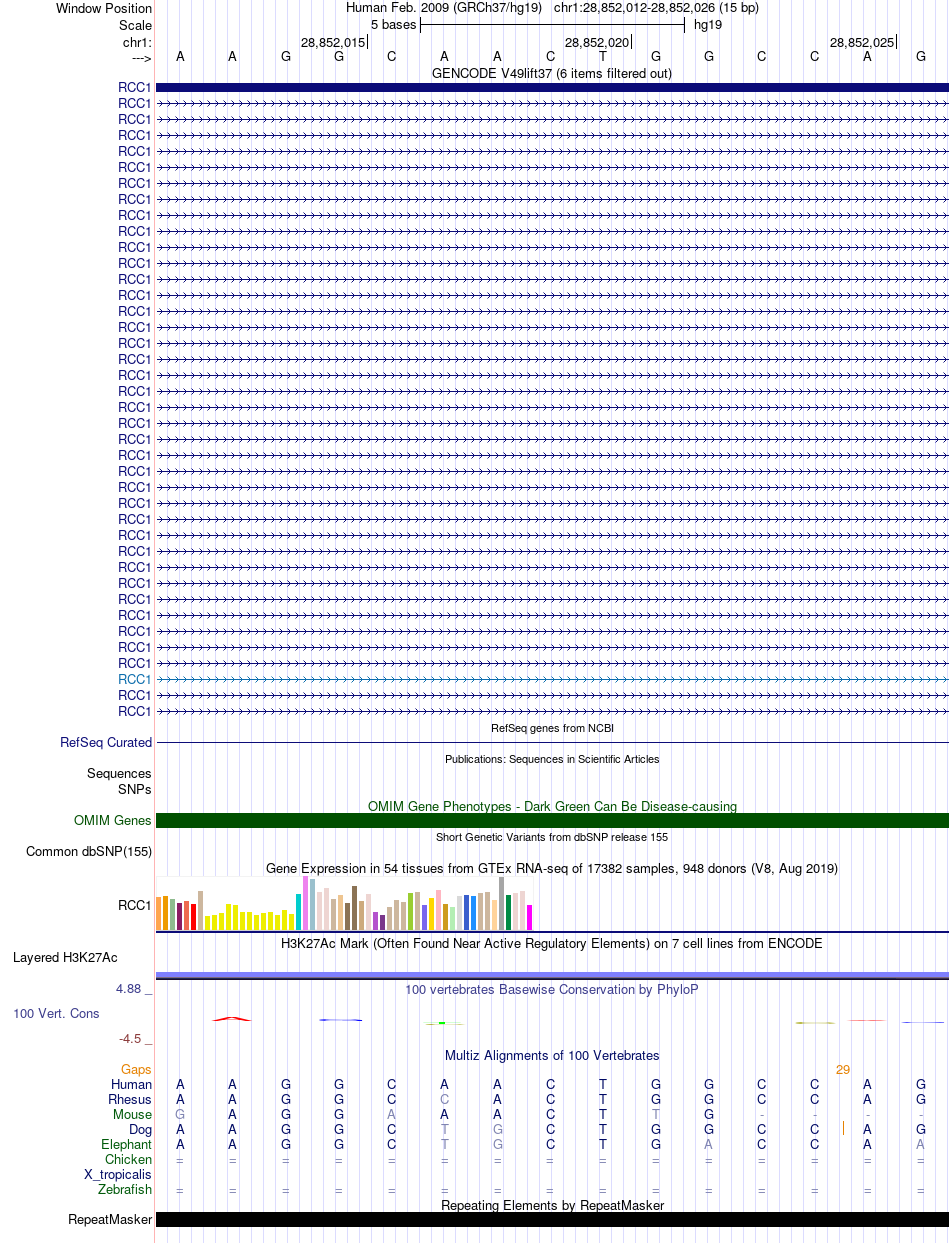Select the Layered H3K27Ac label
Image resolution: width=950 pixels, height=1243 pixels.
[x=65, y=958]
